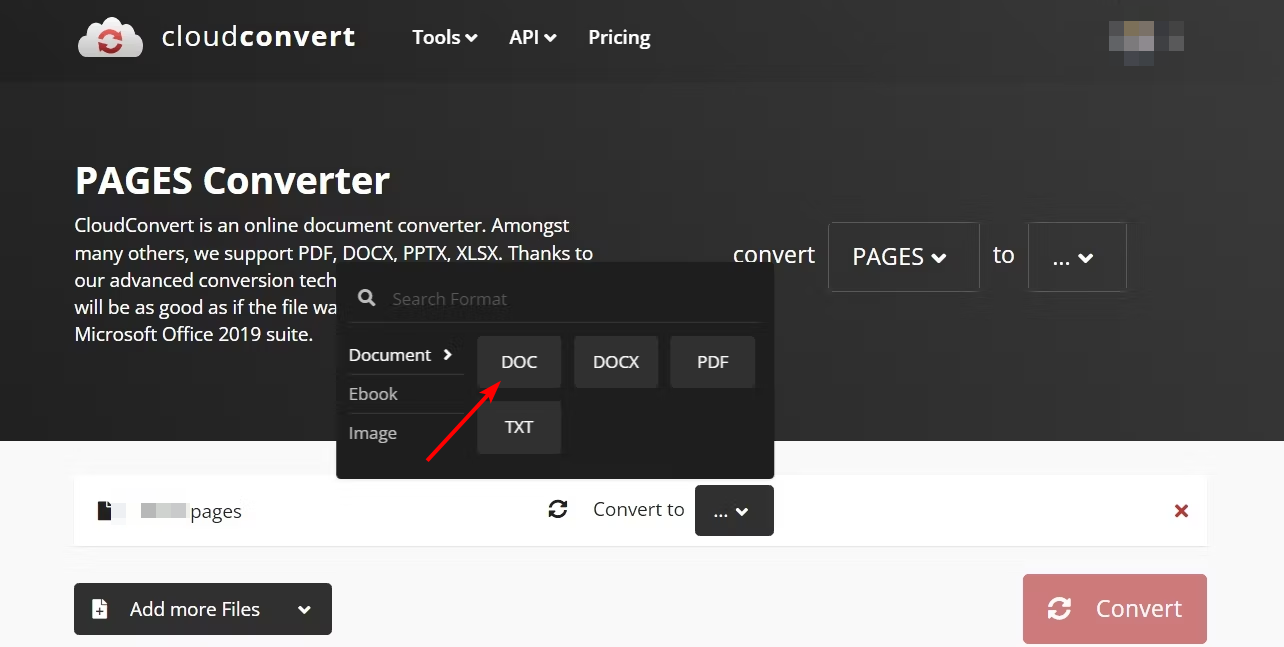Screen dimensions: 1284x647
Task: Click the file icon of the pages file
Action: point(105,511)
